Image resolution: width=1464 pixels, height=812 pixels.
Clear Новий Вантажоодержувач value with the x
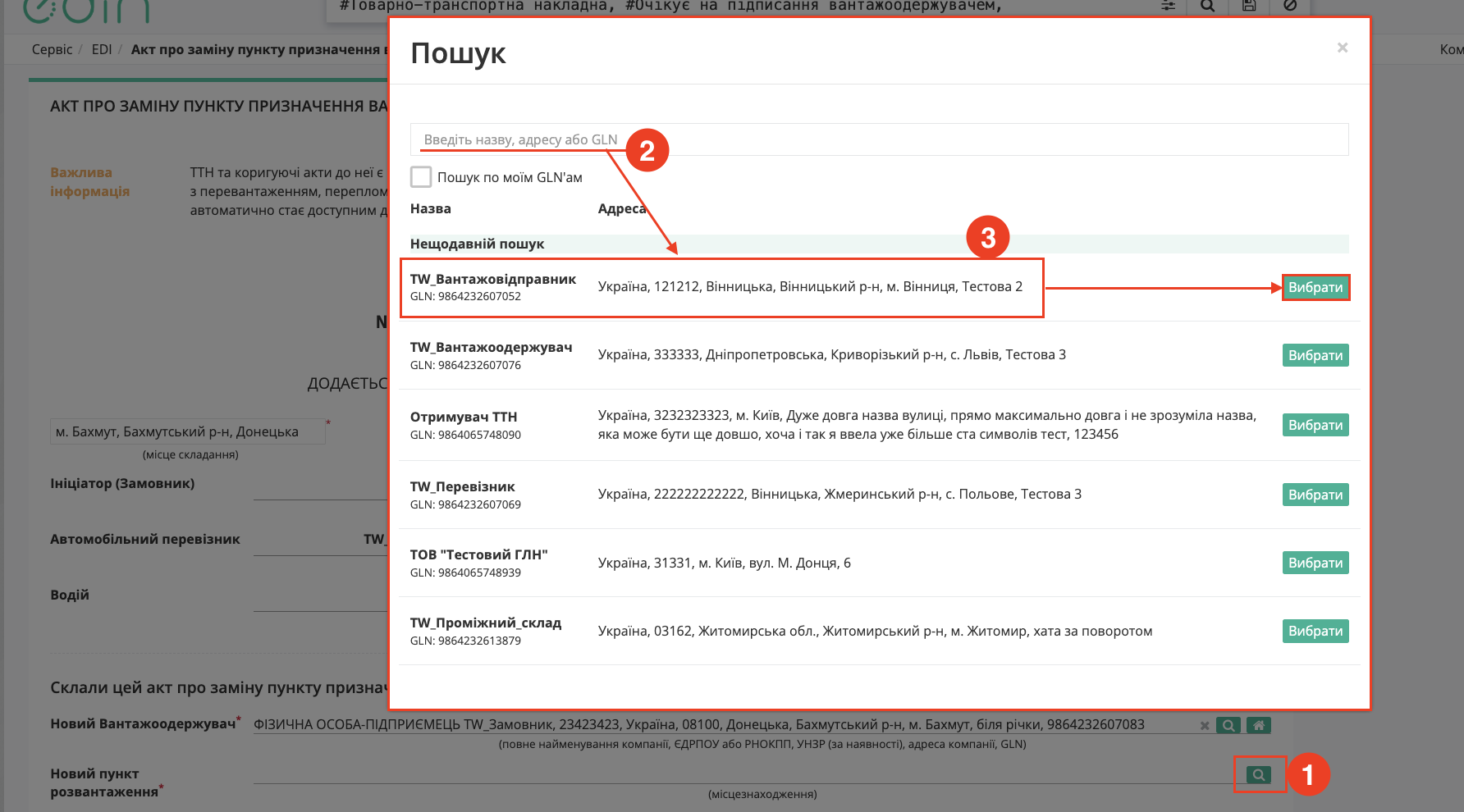(1205, 726)
